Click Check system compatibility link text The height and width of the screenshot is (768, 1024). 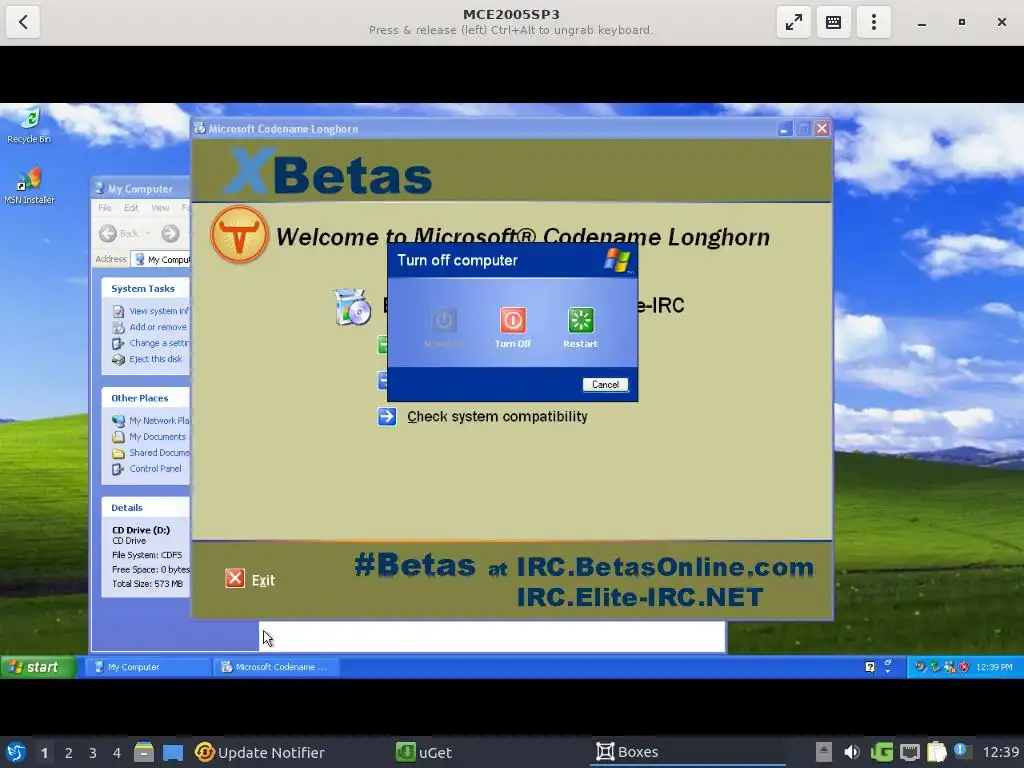point(497,417)
